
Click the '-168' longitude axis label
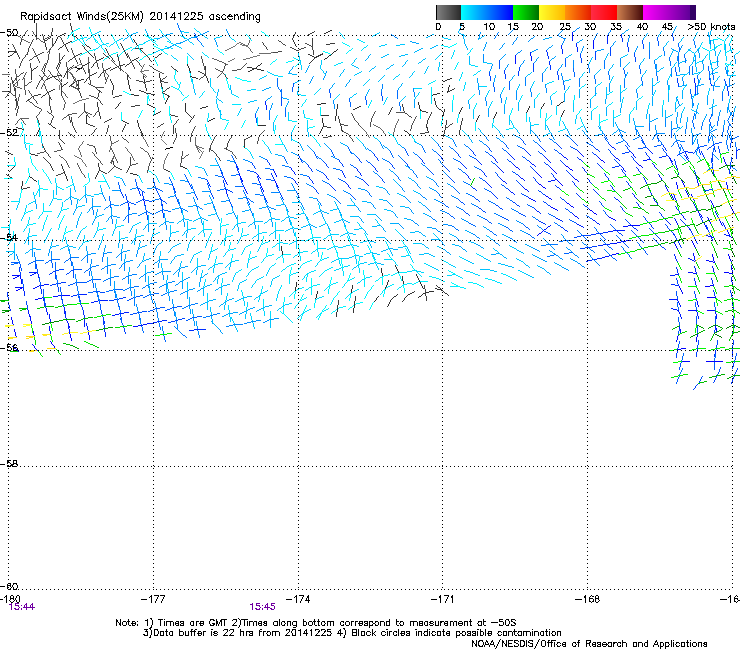pos(588,599)
